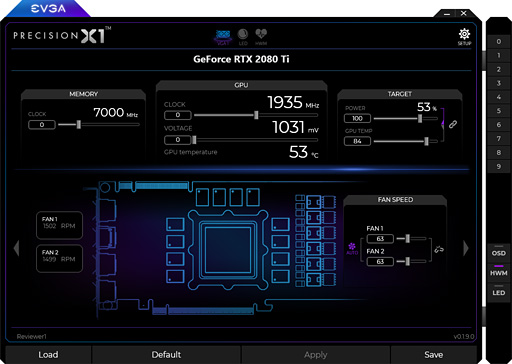Click the 1031 mV voltage reading
Screen dimensions: 512x364
295,127
